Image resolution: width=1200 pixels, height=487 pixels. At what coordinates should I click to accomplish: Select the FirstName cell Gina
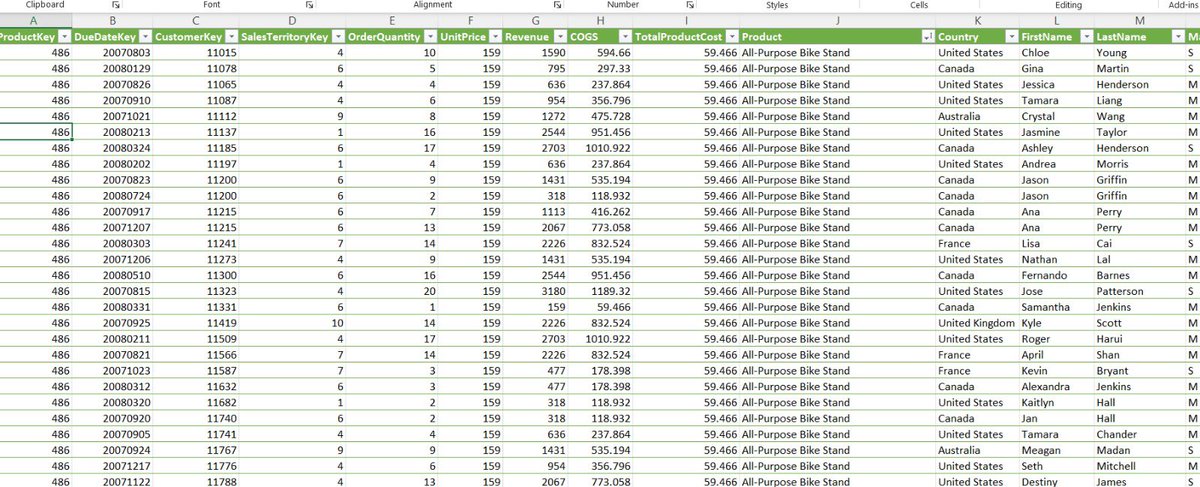(1056, 68)
